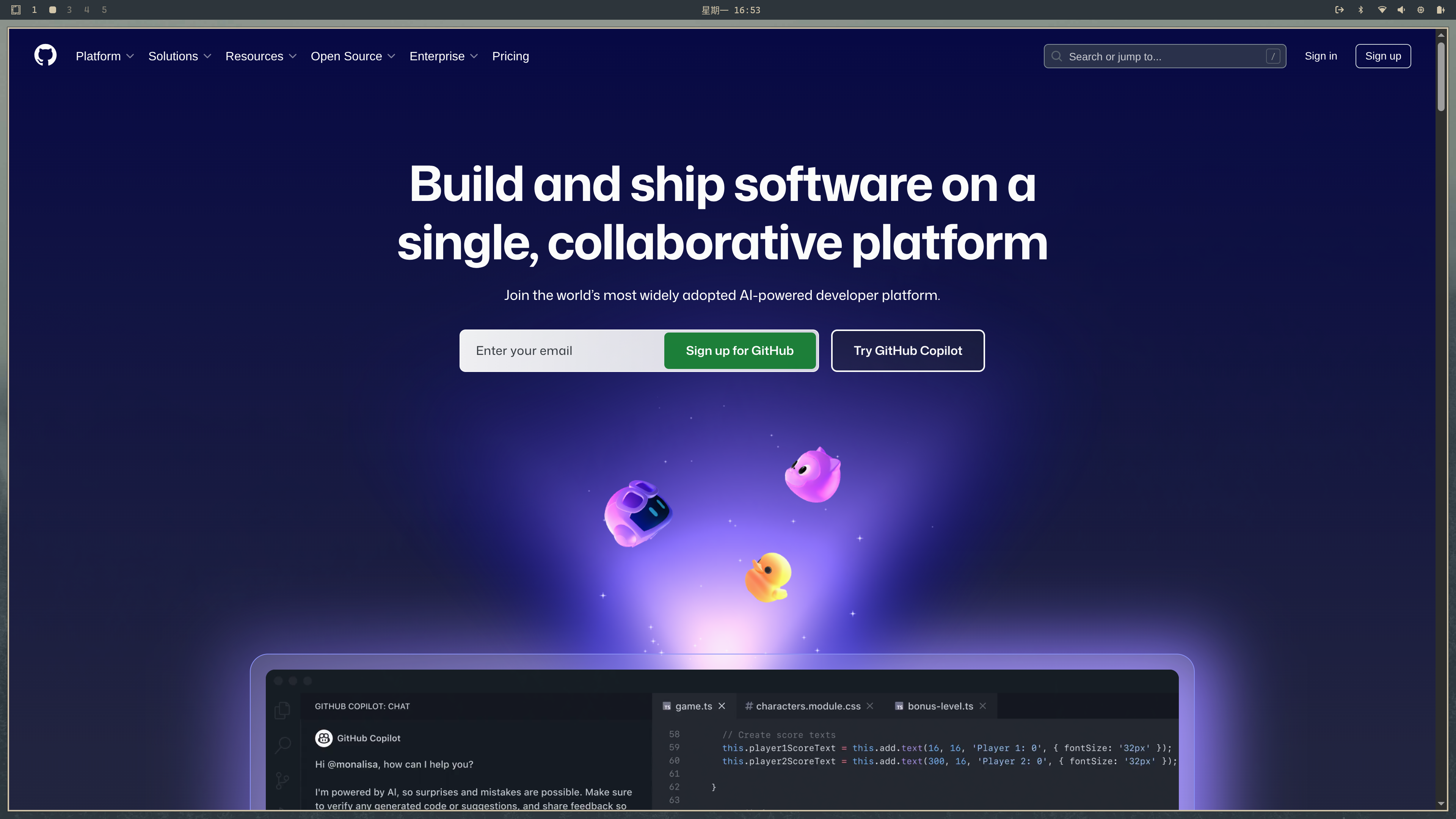Open the Wi-Fi icon in the system tray

tap(1382, 9)
